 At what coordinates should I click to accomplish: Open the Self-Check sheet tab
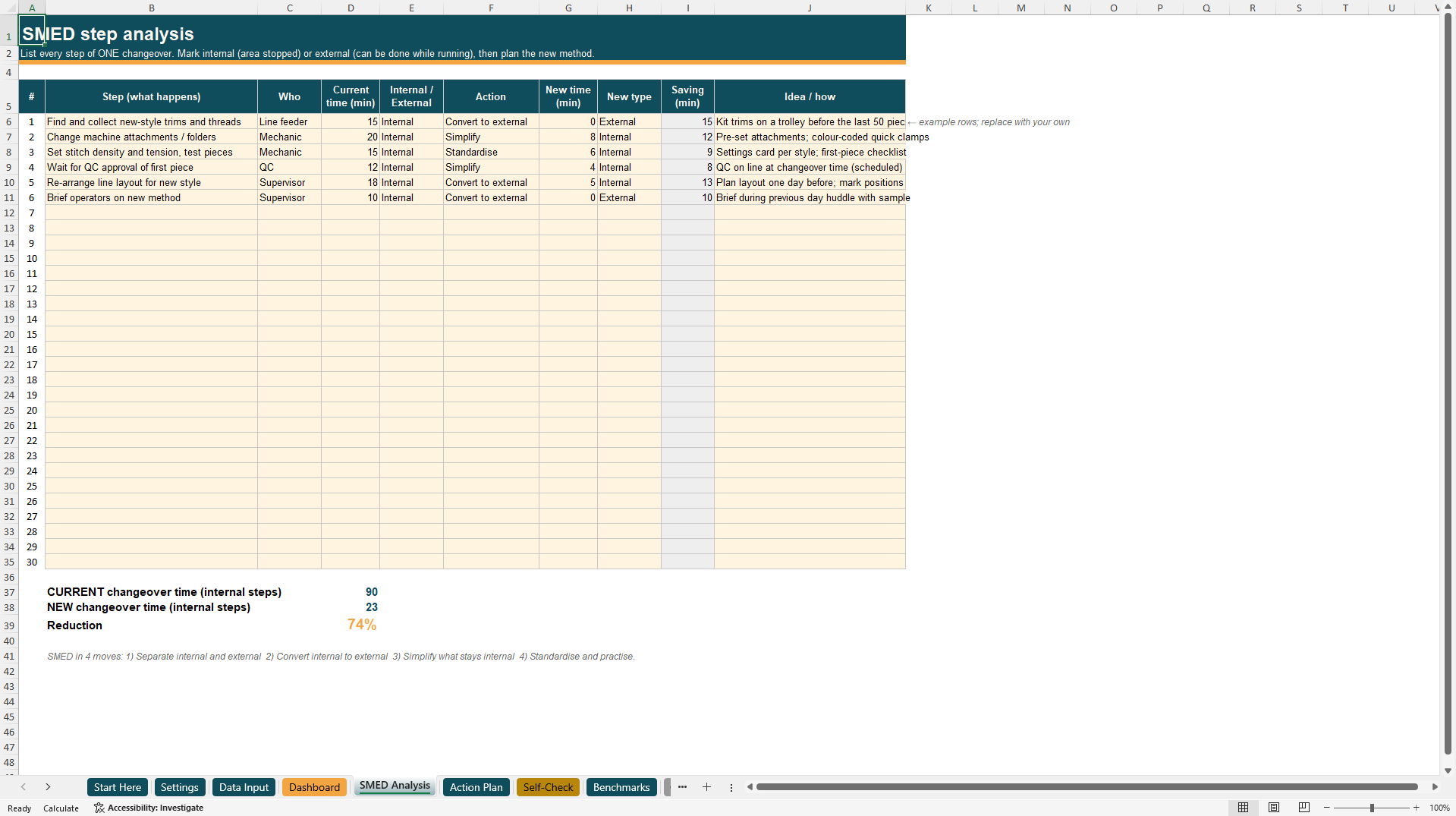(548, 787)
